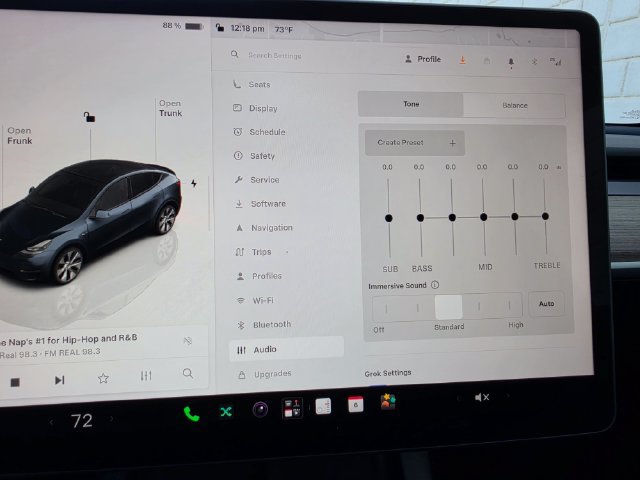
Task: Click Create Preset button
Action: [415, 143]
